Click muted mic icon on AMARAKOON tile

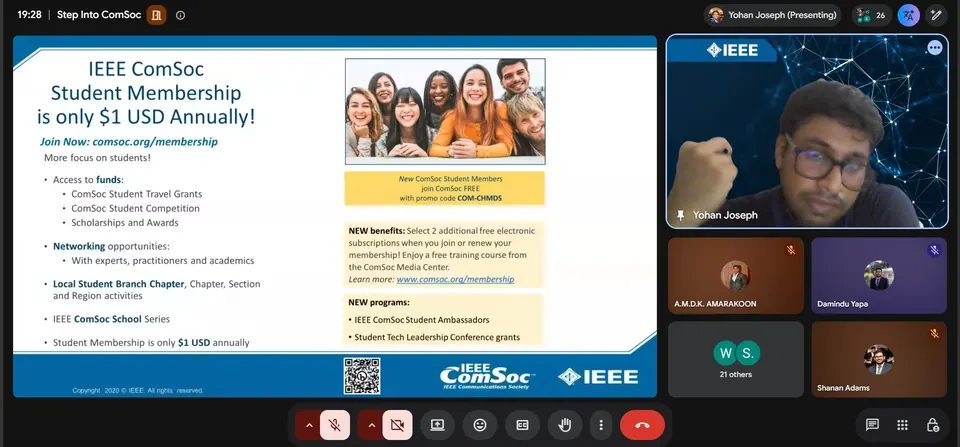pyautogui.click(x=791, y=250)
